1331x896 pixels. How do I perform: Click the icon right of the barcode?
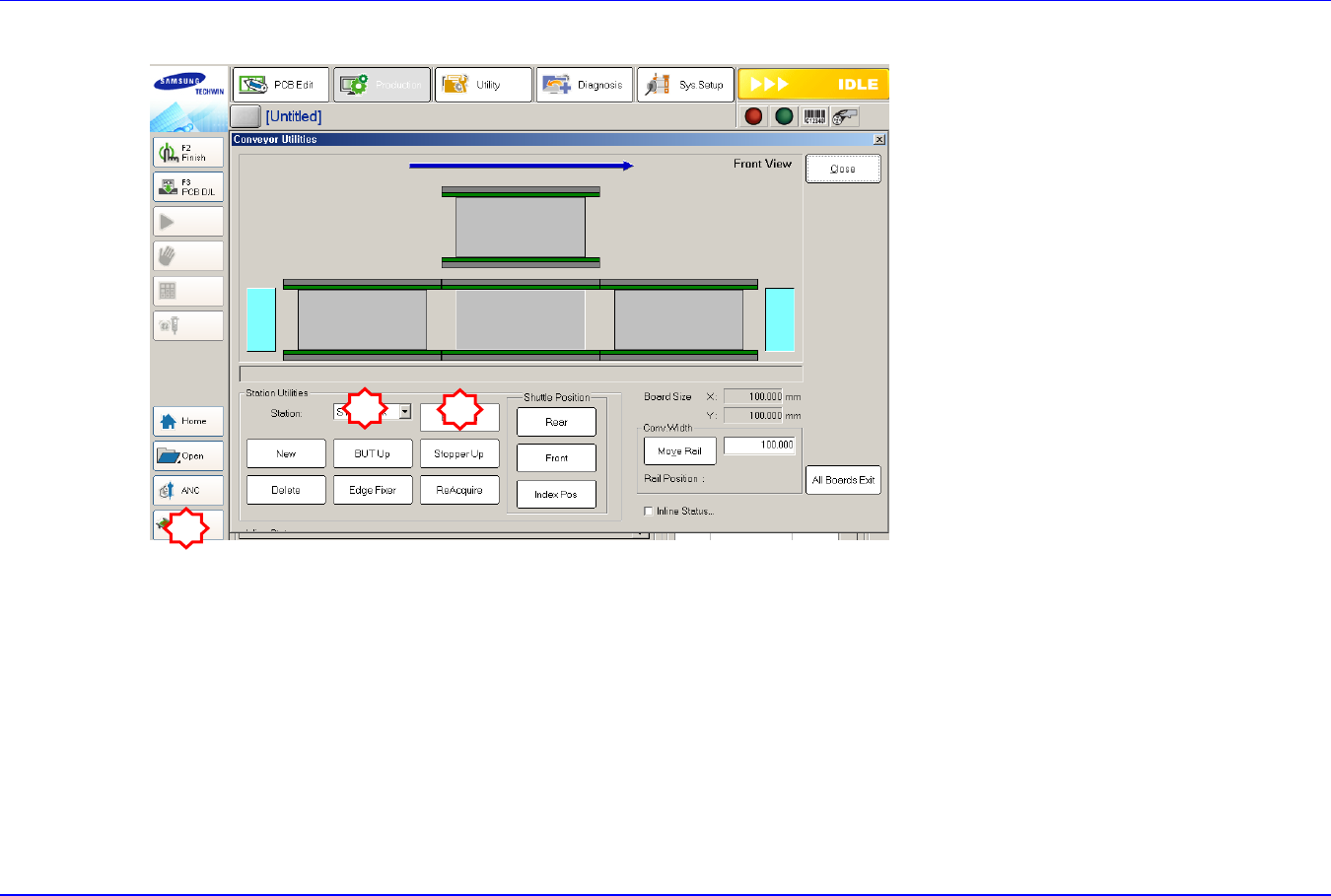(845, 116)
